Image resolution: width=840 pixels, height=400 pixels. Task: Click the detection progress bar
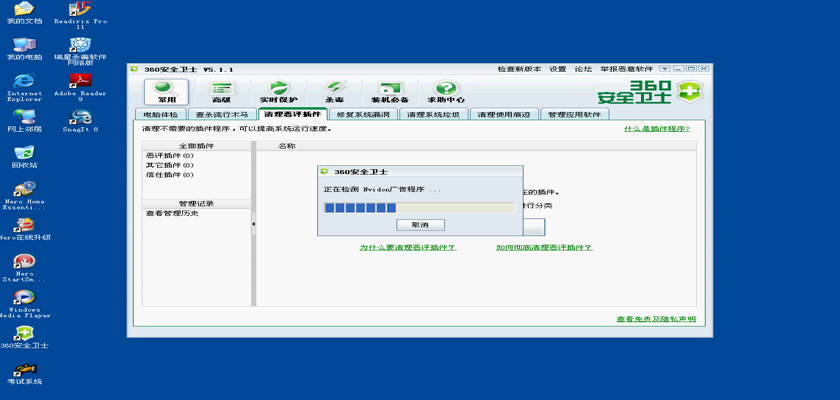tap(419, 208)
